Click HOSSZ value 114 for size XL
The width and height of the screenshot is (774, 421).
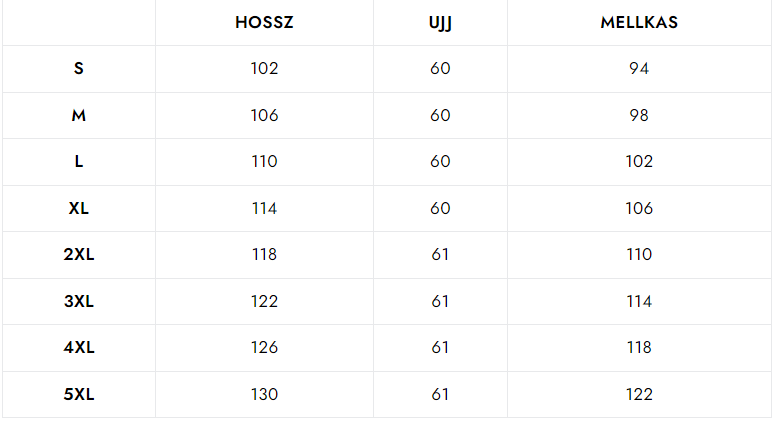(x=264, y=208)
